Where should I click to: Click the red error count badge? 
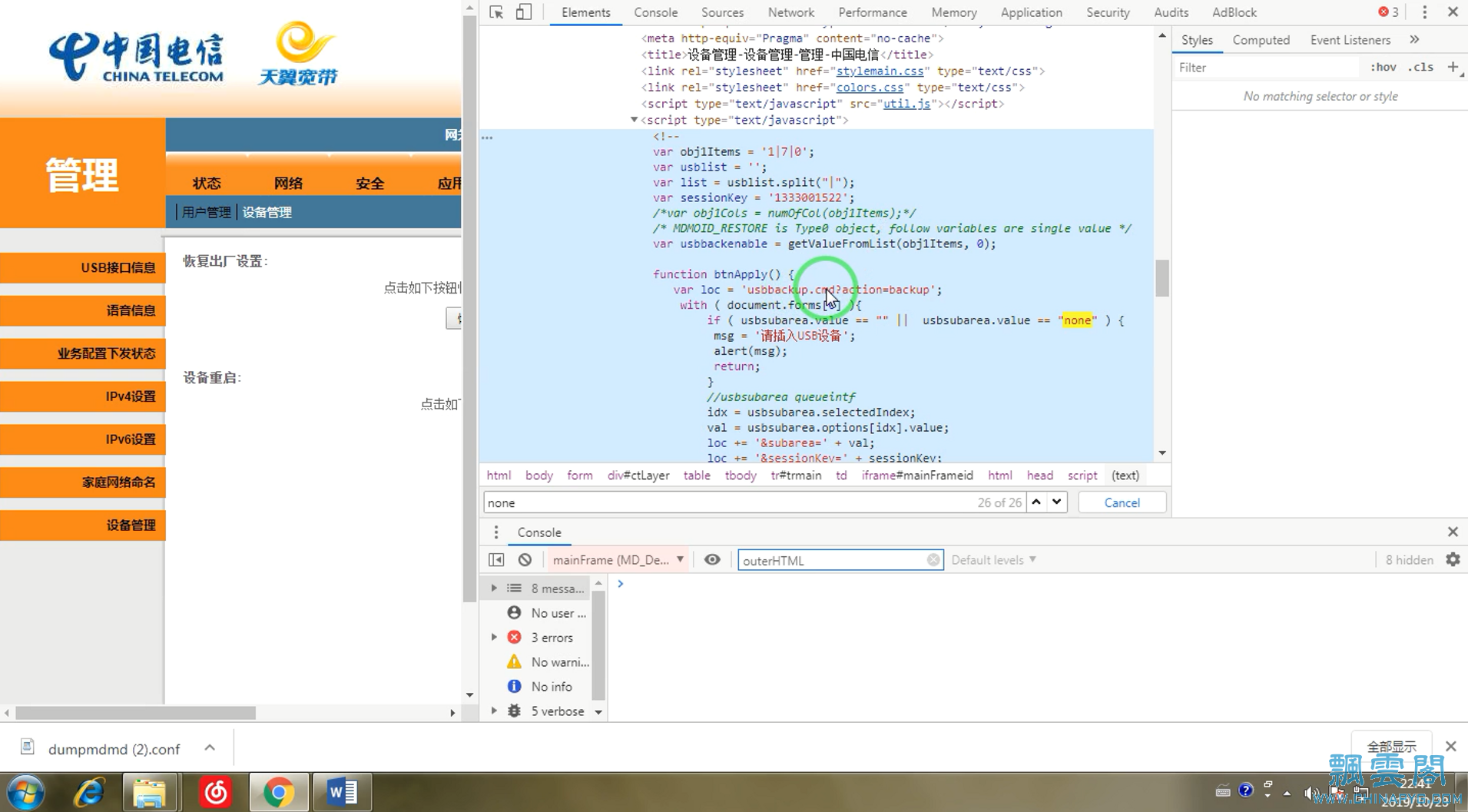coord(1388,12)
